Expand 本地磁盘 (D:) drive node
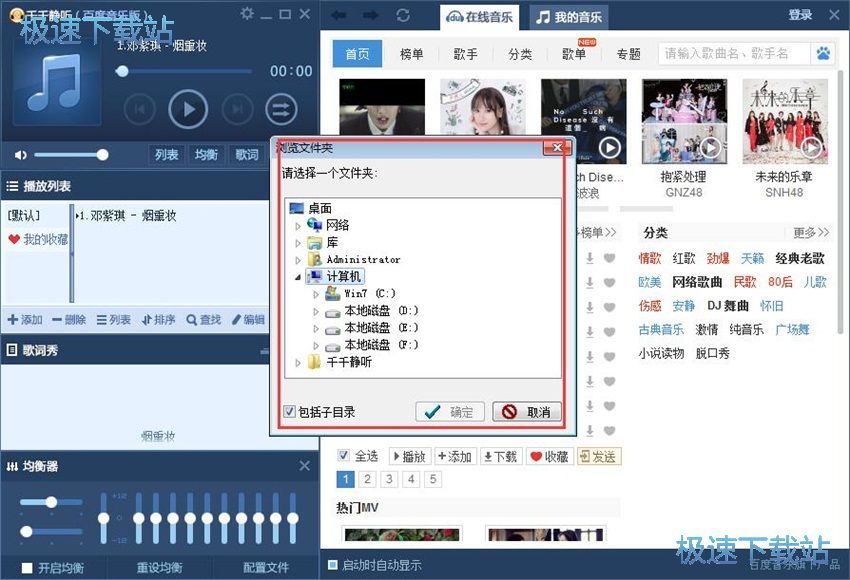Screen dimensions: 850x580 pyautogui.click(x=316, y=312)
